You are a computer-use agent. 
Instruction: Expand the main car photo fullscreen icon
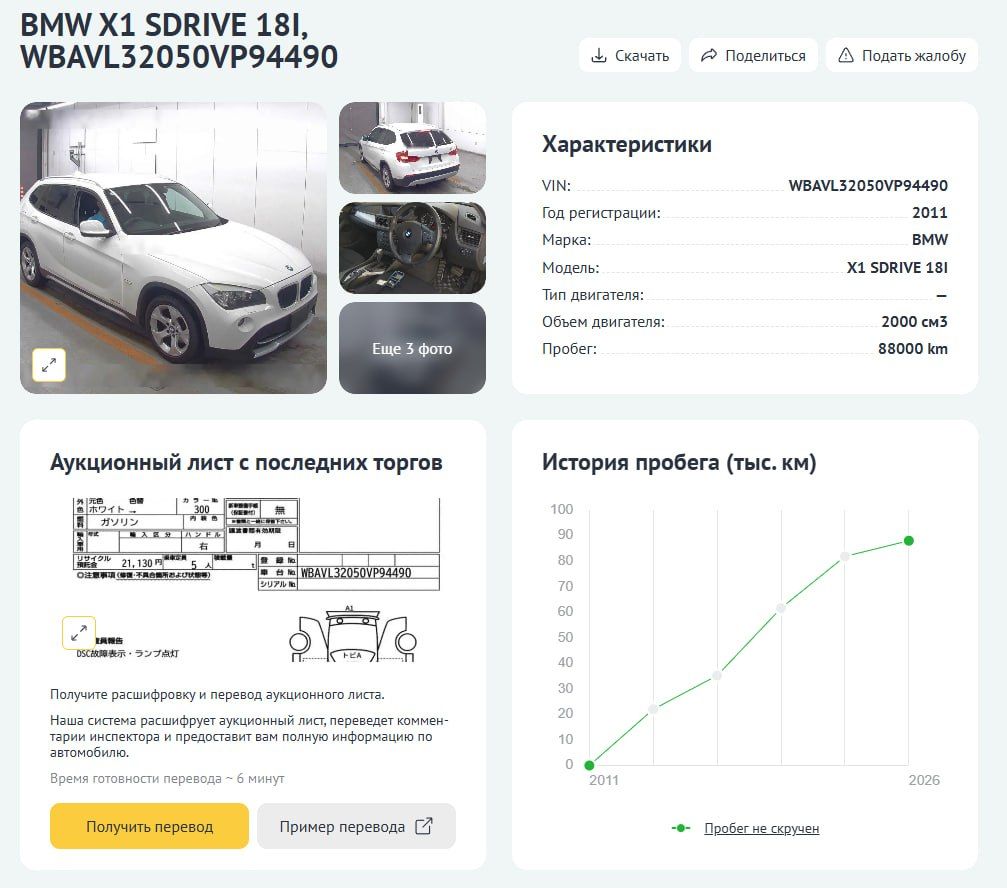click(49, 365)
